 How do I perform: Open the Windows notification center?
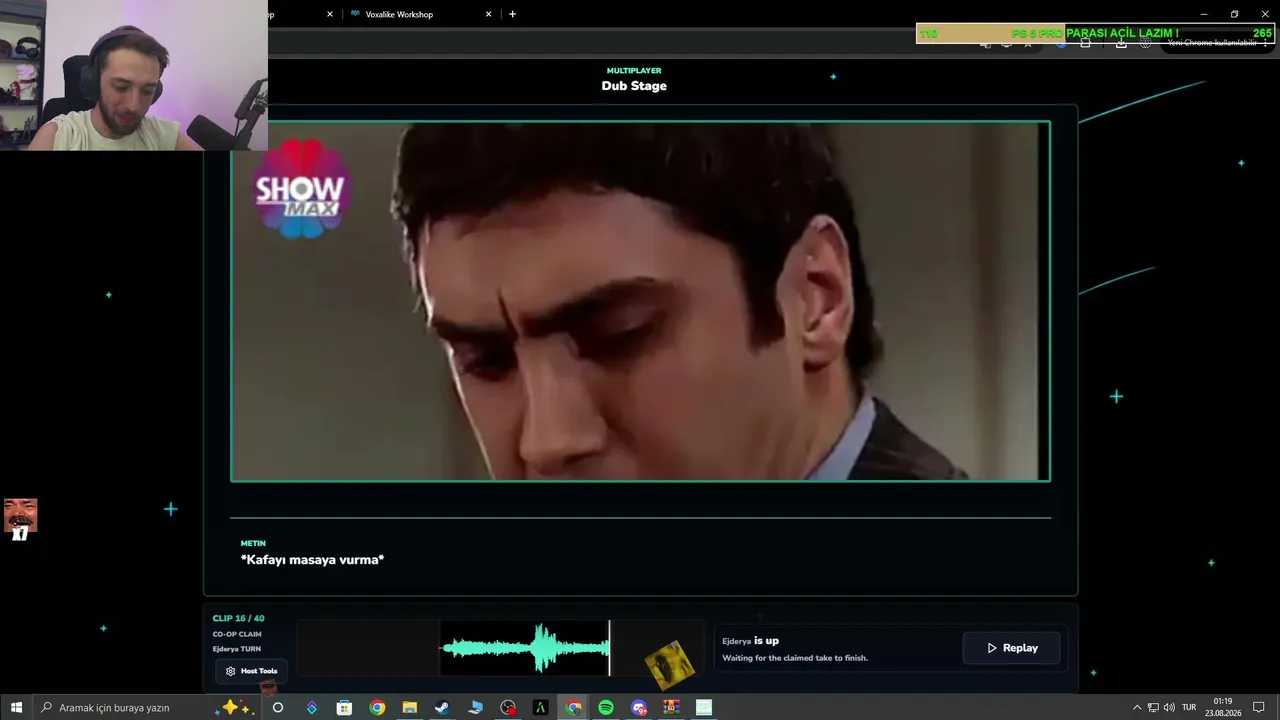click(1259, 707)
